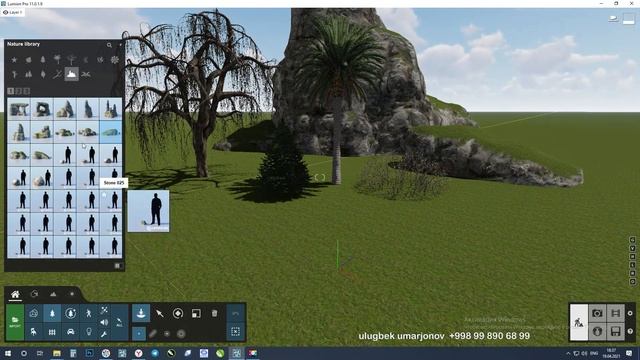
Task: Click the Undo arrow button
Action: tap(236, 313)
